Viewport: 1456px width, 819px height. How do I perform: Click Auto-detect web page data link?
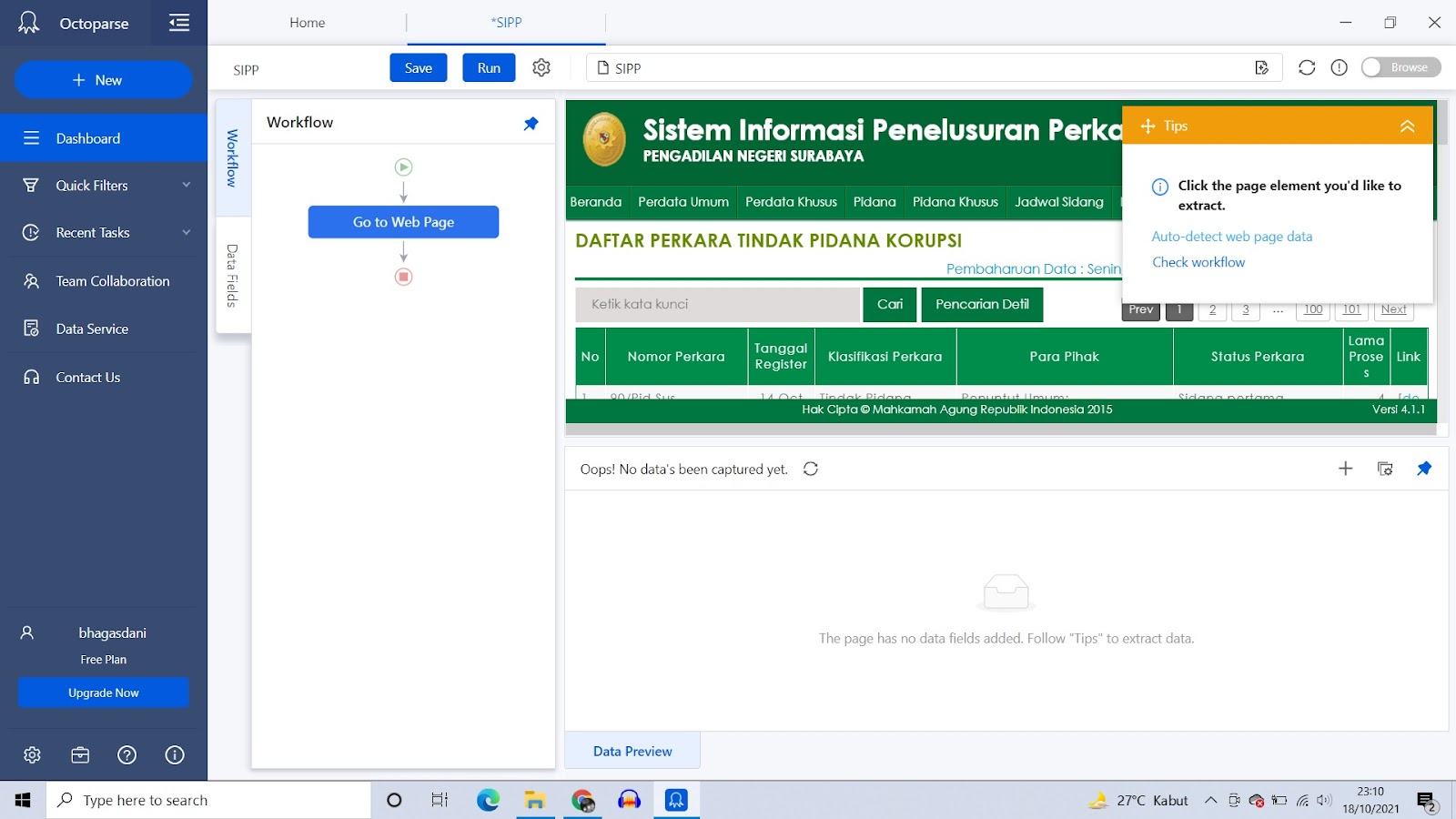[x=1232, y=237]
